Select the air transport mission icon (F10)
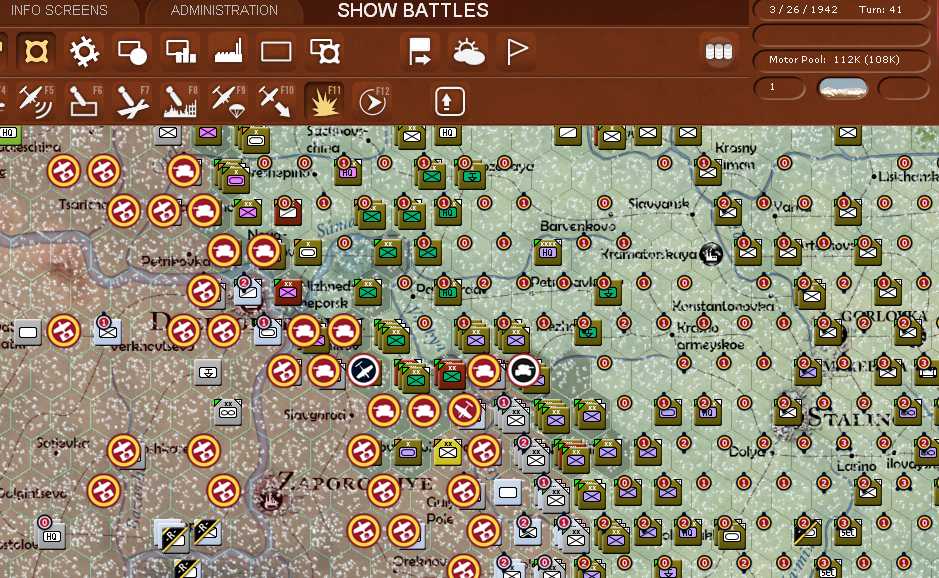The image size is (939, 578). [x=277, y=101]
